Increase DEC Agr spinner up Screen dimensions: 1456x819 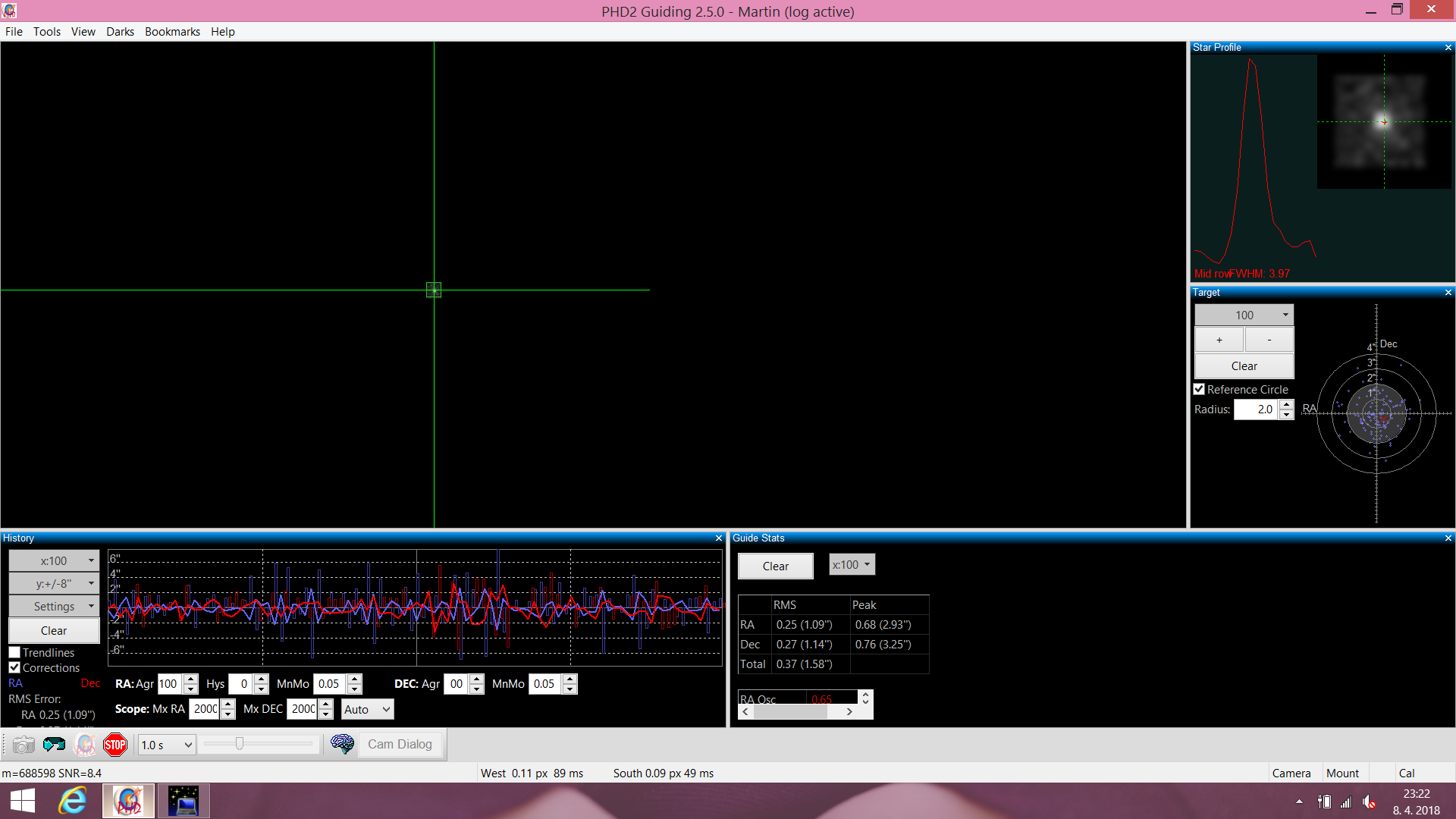(476, 679)
